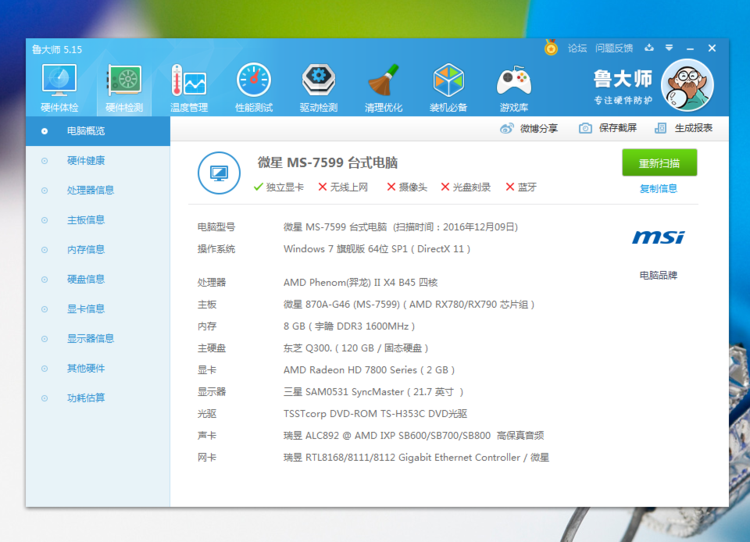Click the 保存截屏 camera icon
Viewport: 750px width, 542px height.
(x=585, y=128)
